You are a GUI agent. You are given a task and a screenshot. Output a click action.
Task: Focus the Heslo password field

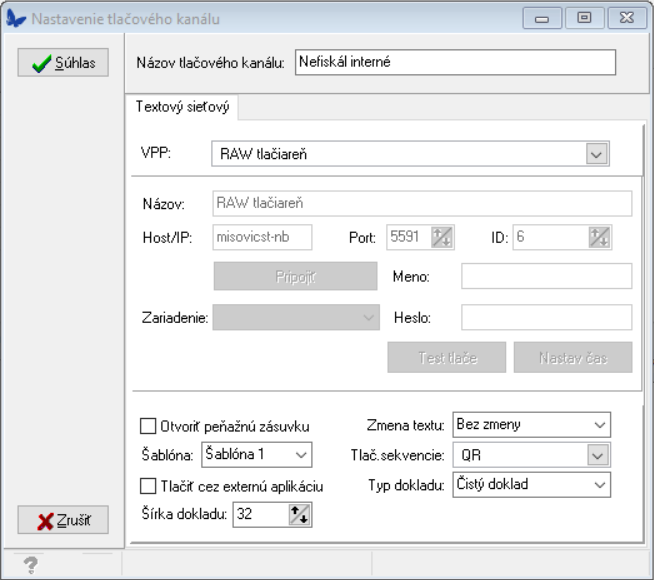coord(546,317)
